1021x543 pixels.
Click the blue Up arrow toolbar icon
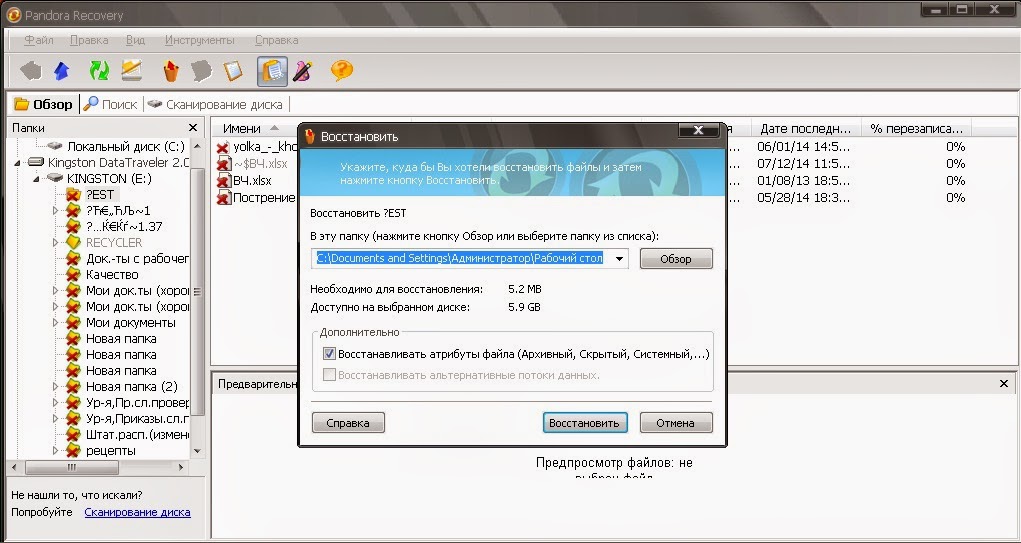coord(62,71)
